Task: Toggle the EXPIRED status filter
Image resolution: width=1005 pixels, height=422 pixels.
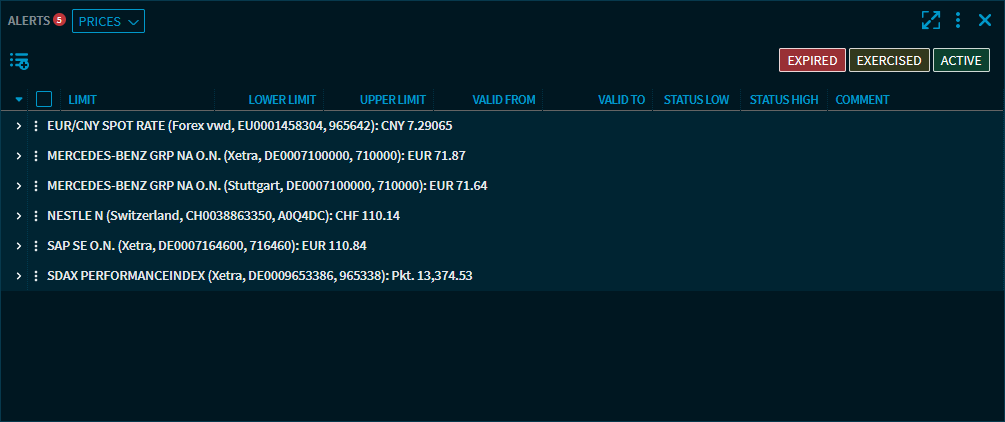Action: [812, 61]
